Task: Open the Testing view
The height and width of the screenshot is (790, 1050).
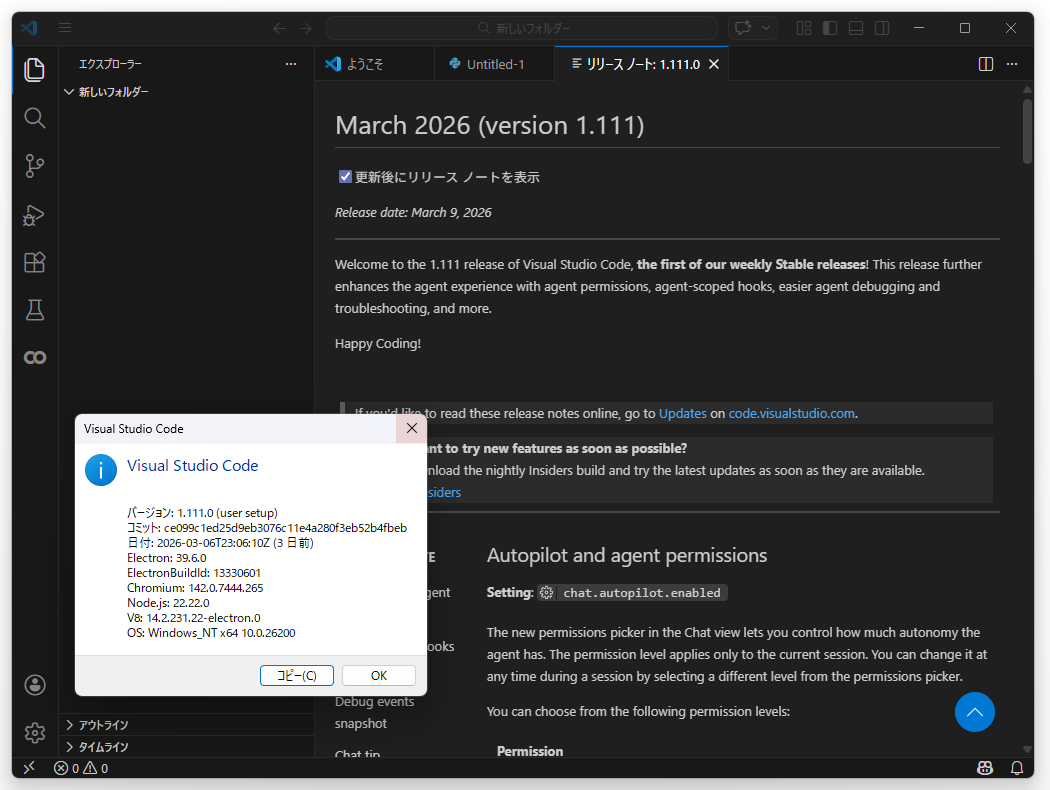Action: tap(34, 310)
